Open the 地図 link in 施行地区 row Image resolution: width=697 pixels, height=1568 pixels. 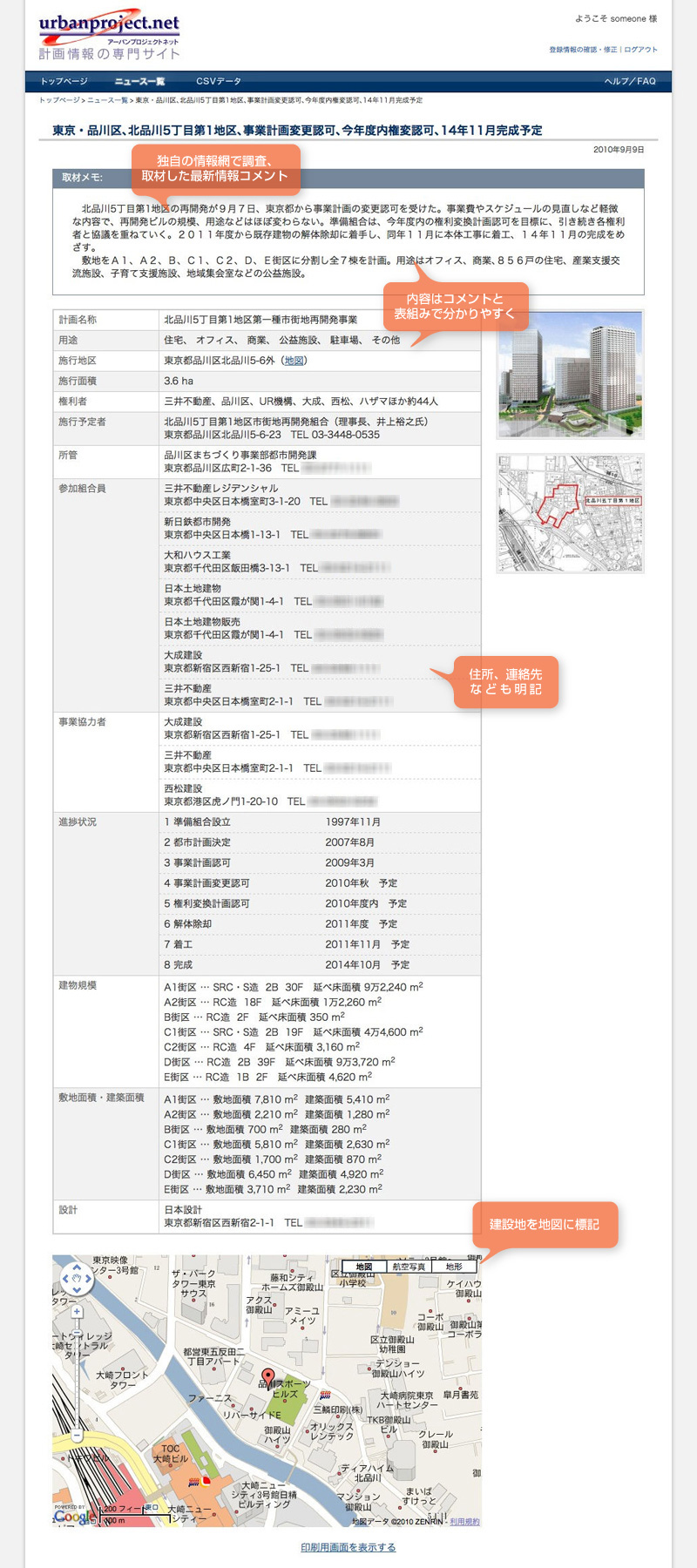point(294,361)
